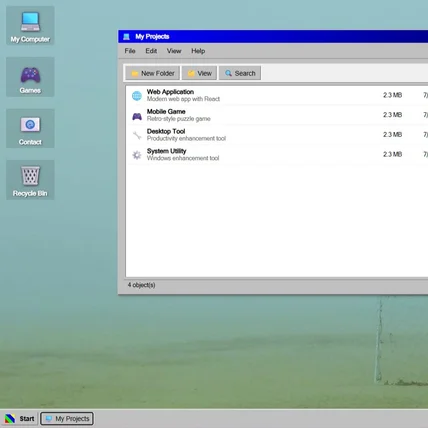
Task: Click the 'Productivity enhancement tool' description
Action: (186, 138)
